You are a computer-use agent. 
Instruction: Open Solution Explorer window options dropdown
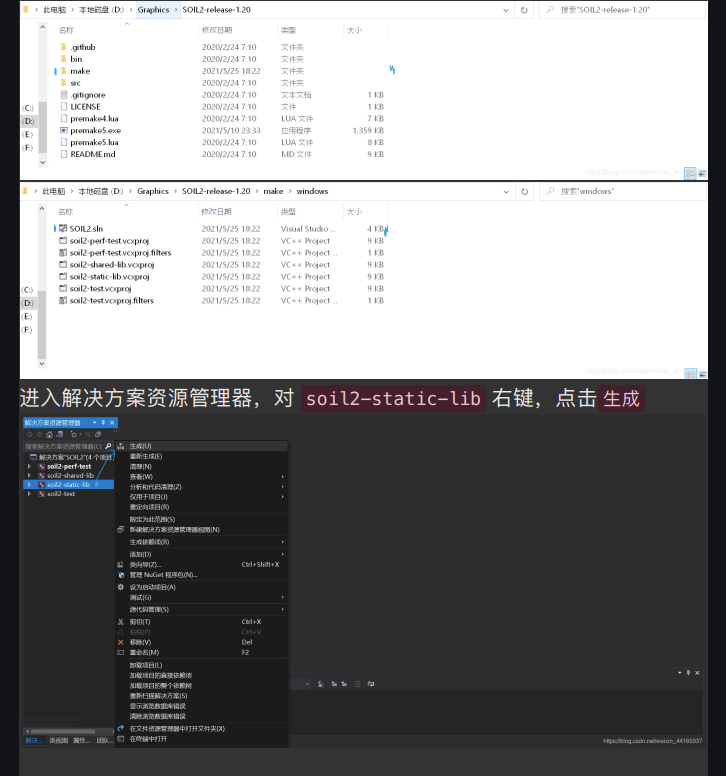point(94,423)
